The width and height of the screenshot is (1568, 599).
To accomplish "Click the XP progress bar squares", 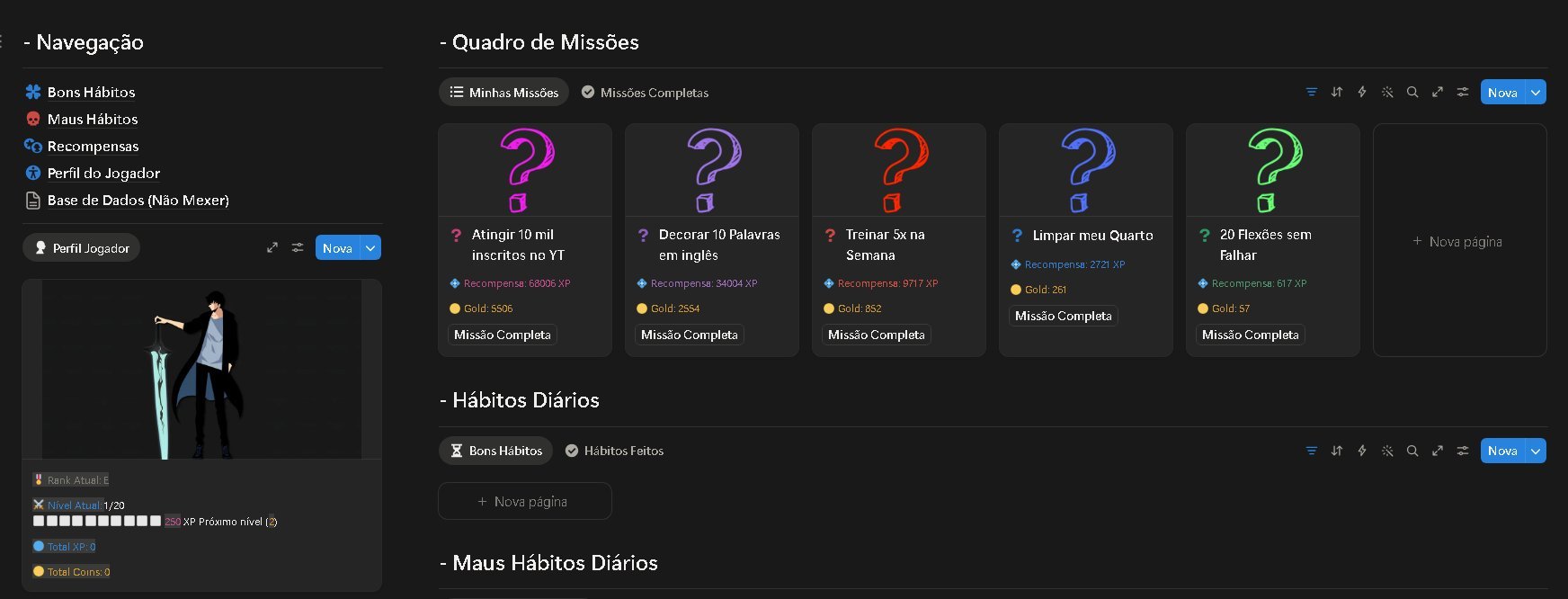I will click(x=97, y=521).
